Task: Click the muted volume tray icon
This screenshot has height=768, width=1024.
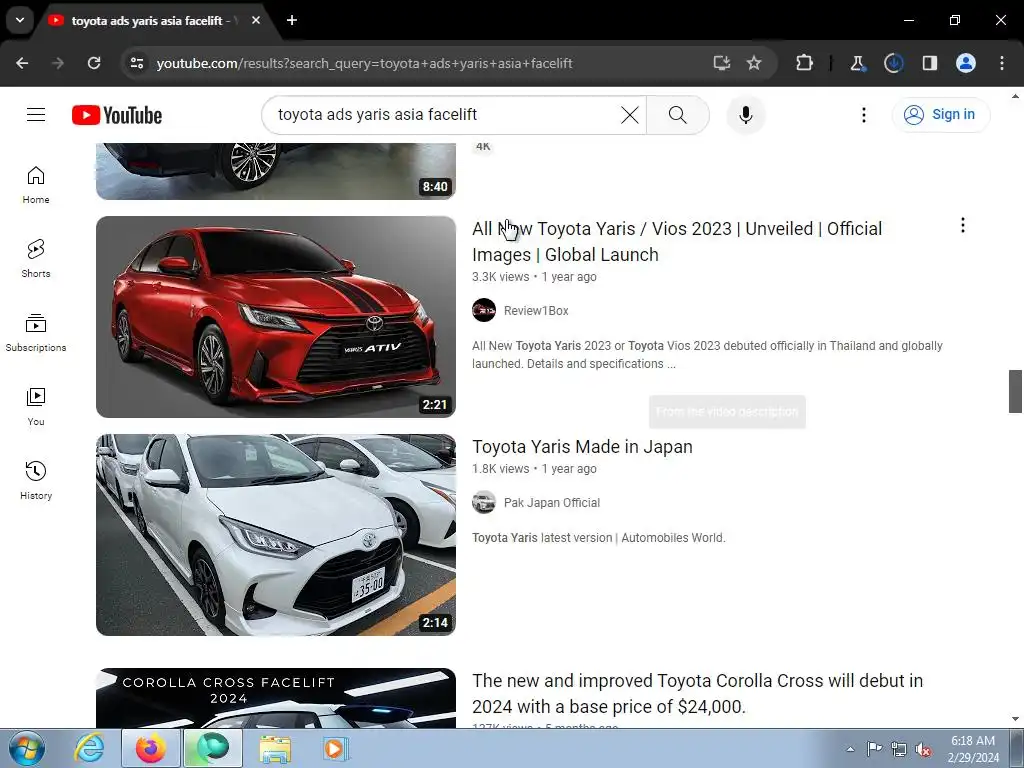Action: [923, 749]
